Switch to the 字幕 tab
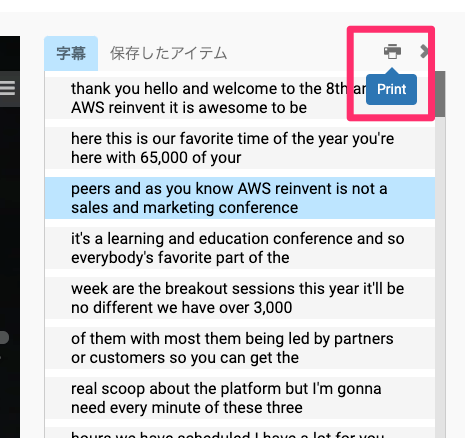Viewport: 465px width, 438px height. tap(71, 53)
